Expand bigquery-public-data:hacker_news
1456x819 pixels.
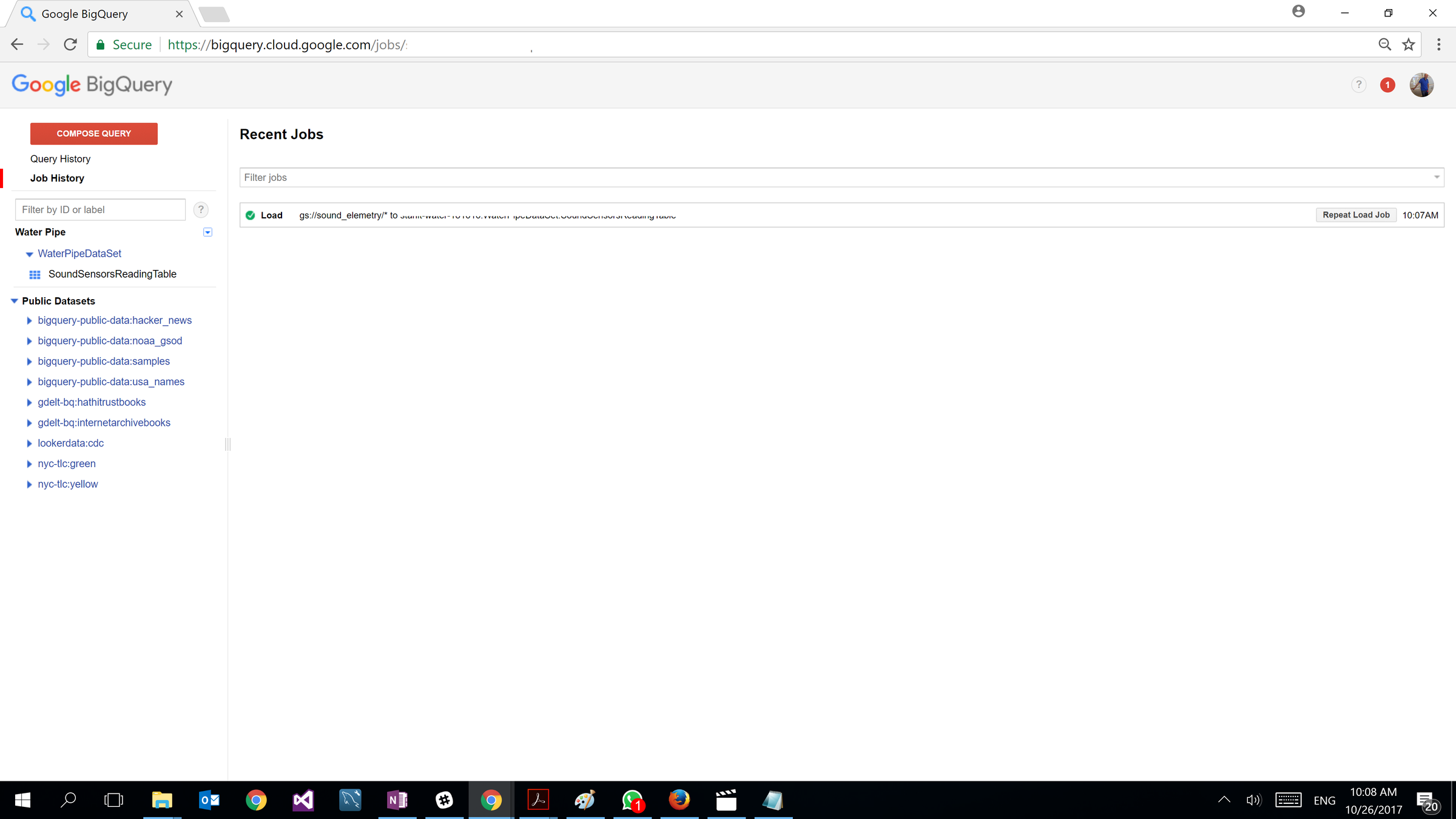[29, 321]
